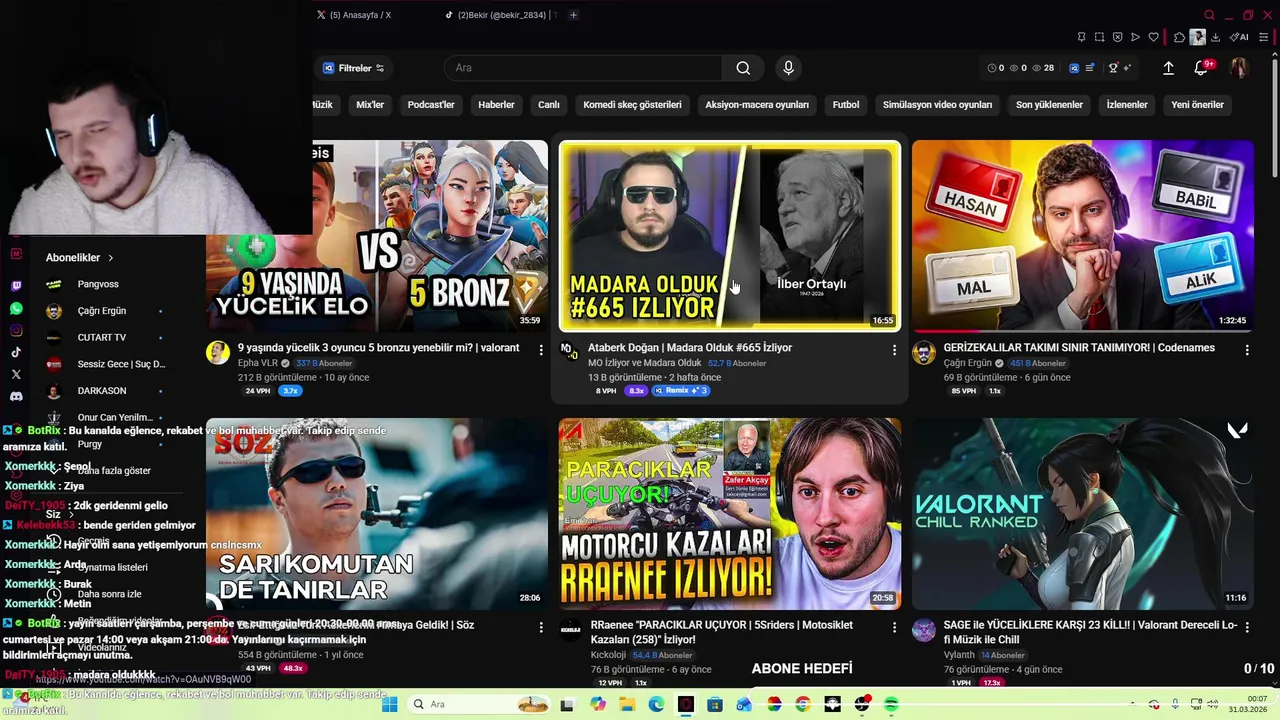Open YouTube notifications bell
The image size is (1280, 720).
pyautogui.click(x=1201, y=68)
